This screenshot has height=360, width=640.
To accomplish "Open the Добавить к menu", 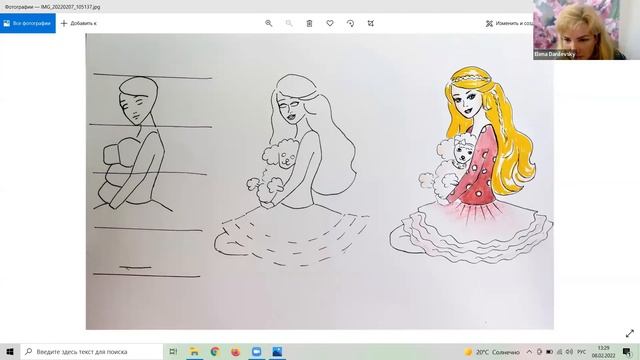I will (x=78, y=23).
